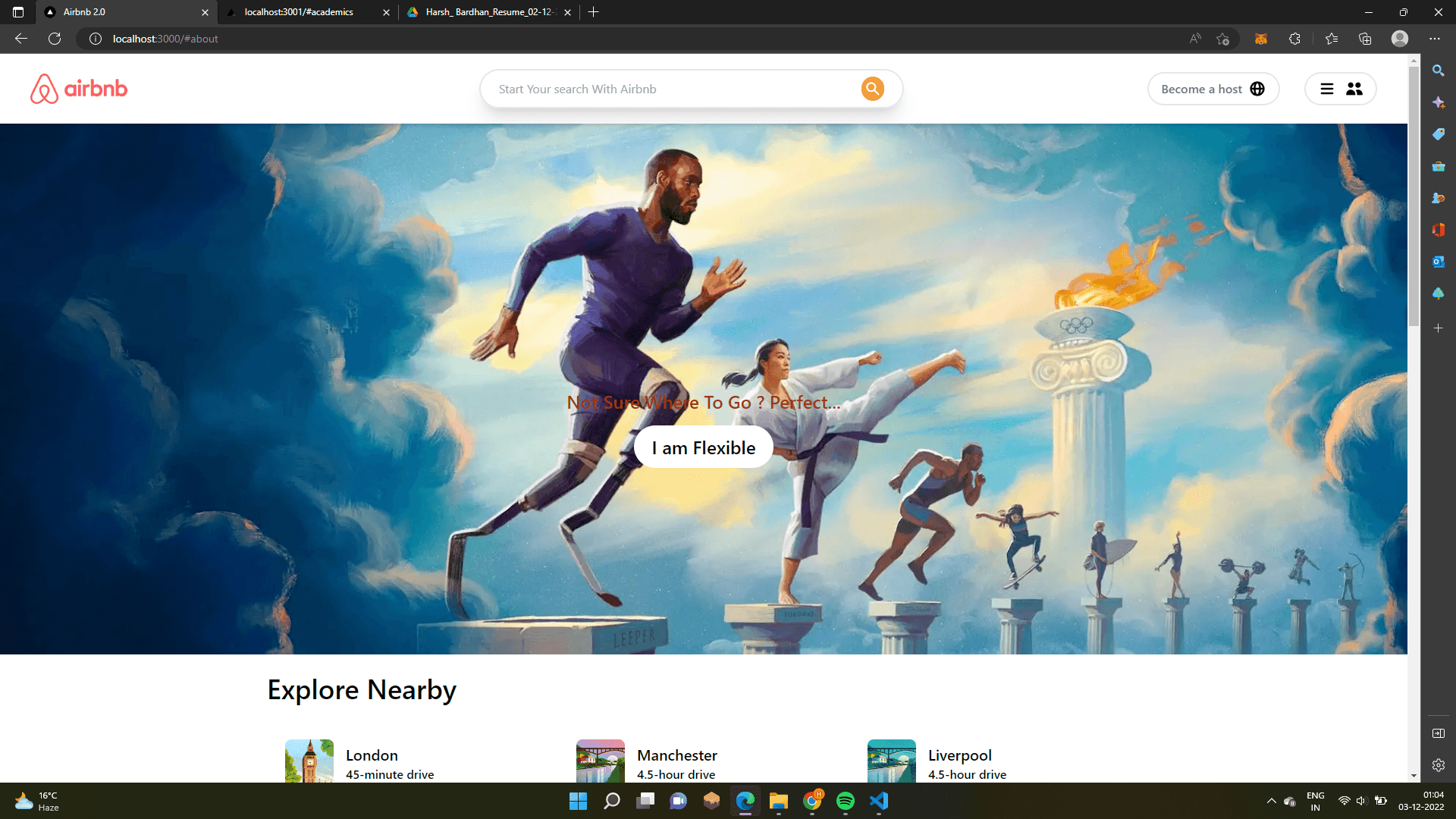The image size is (1456, 819).
Task: Click the I am Flexible button
Action: click(703, 447)
